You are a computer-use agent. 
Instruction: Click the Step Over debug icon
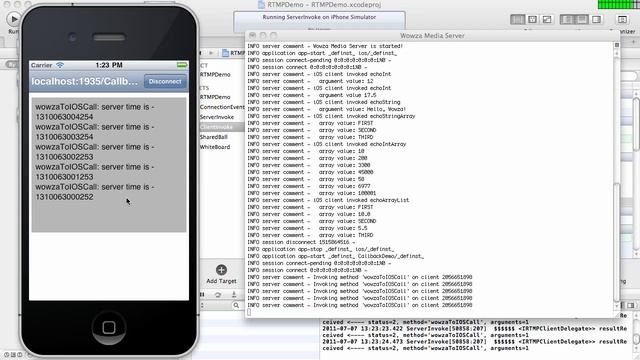point(218,294)
